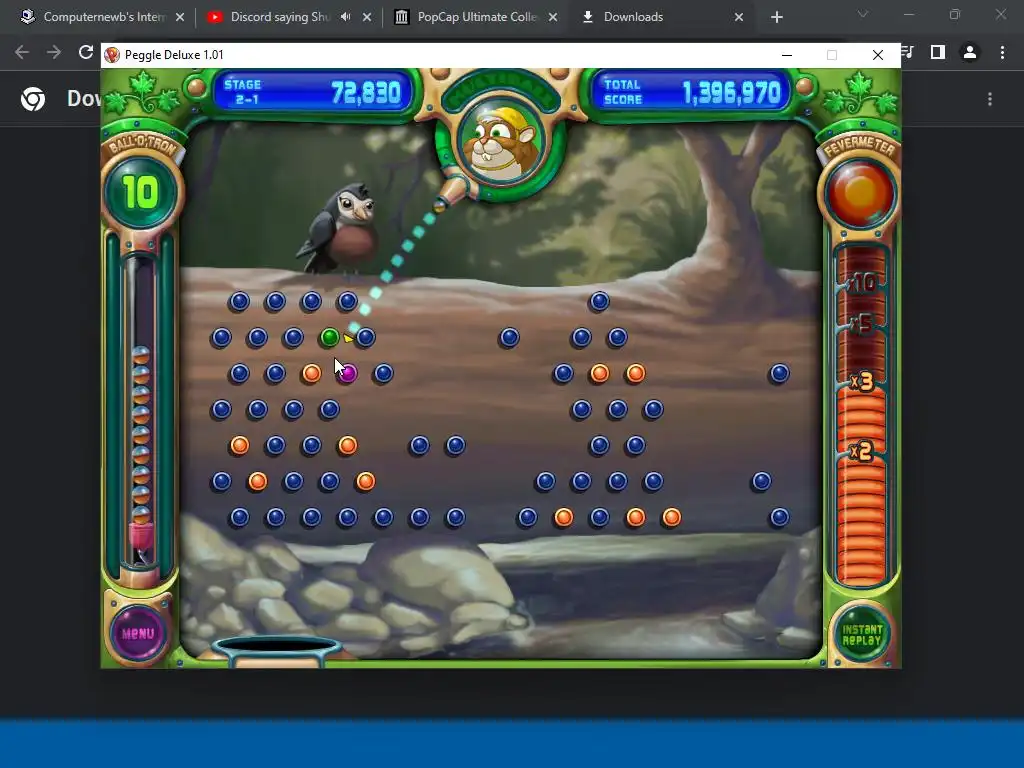Go forward in Chrome browser

click(54, 52)
